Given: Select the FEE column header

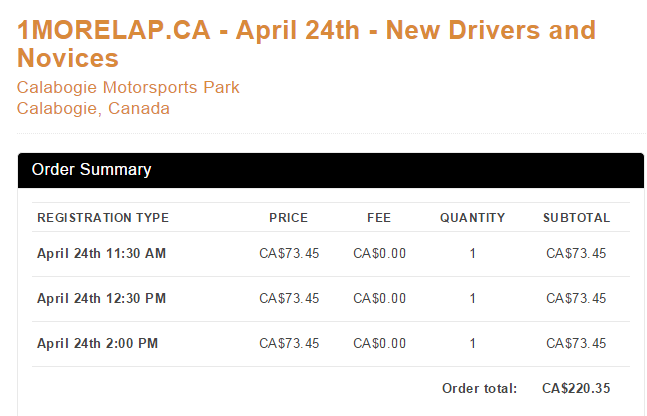Looking at the screenshot, I should [x=379, y=217].
